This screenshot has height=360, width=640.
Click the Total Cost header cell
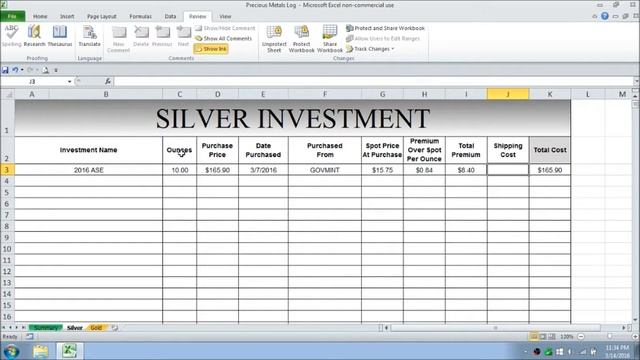pyautogui.click(x=550, y=150)
